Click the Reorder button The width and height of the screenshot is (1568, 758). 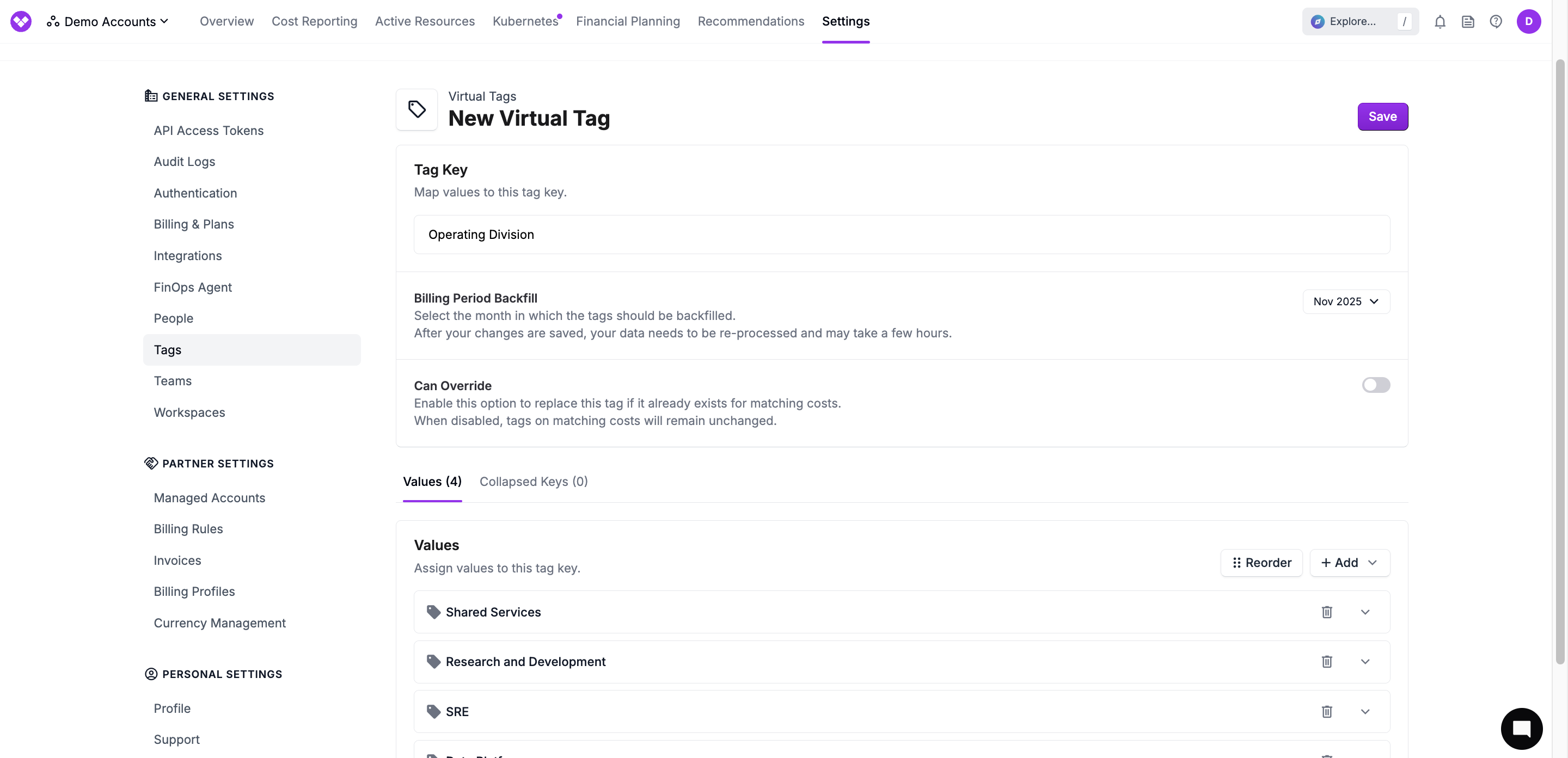coord(1261,563)
